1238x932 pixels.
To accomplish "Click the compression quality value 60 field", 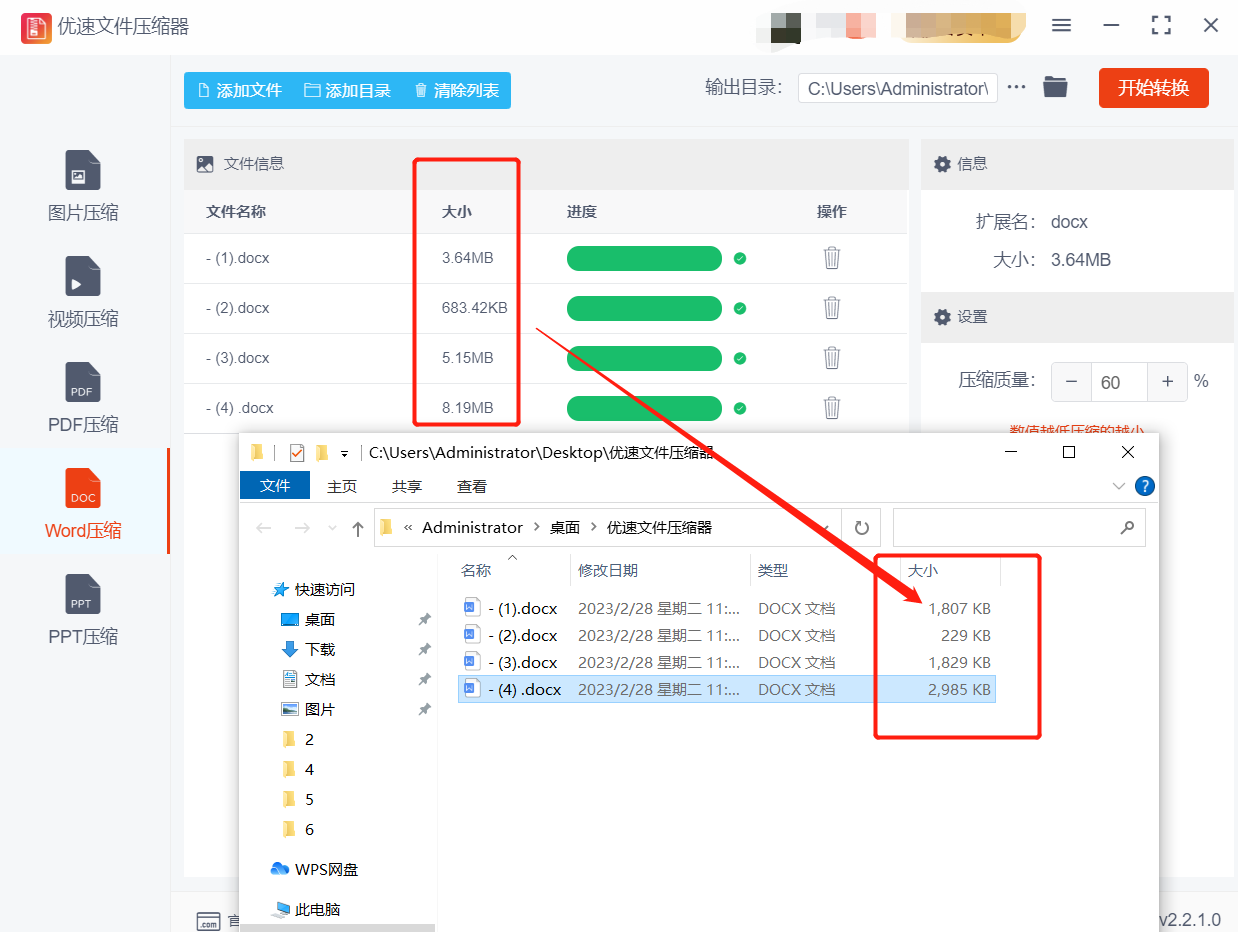I will 1120,382.
